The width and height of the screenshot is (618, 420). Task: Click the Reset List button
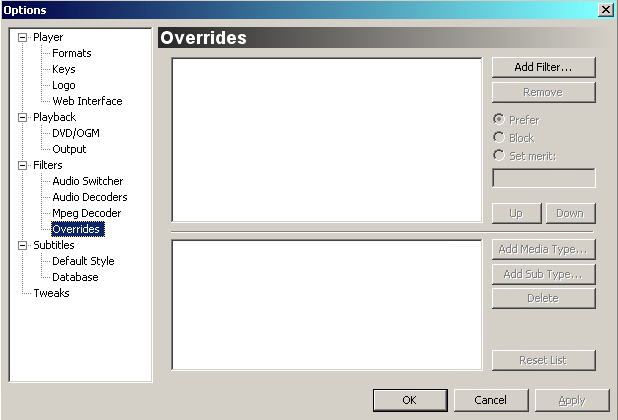544,360
